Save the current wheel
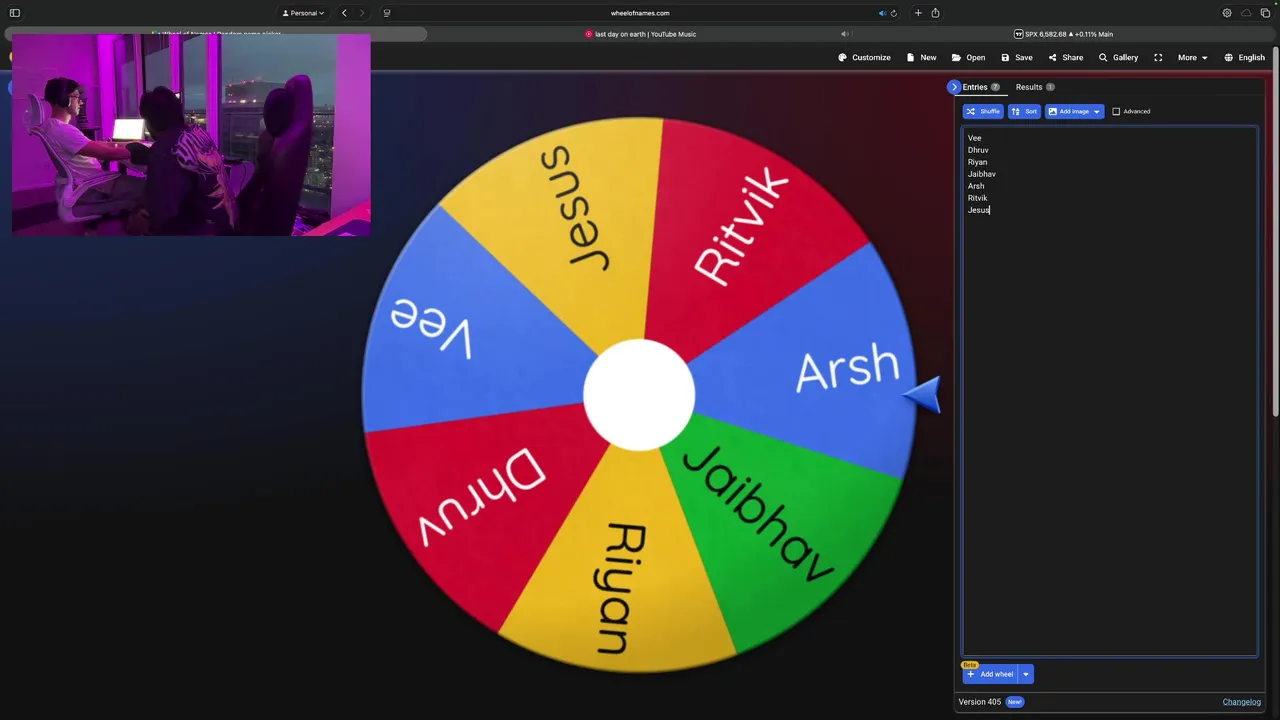 (1017, 58)
